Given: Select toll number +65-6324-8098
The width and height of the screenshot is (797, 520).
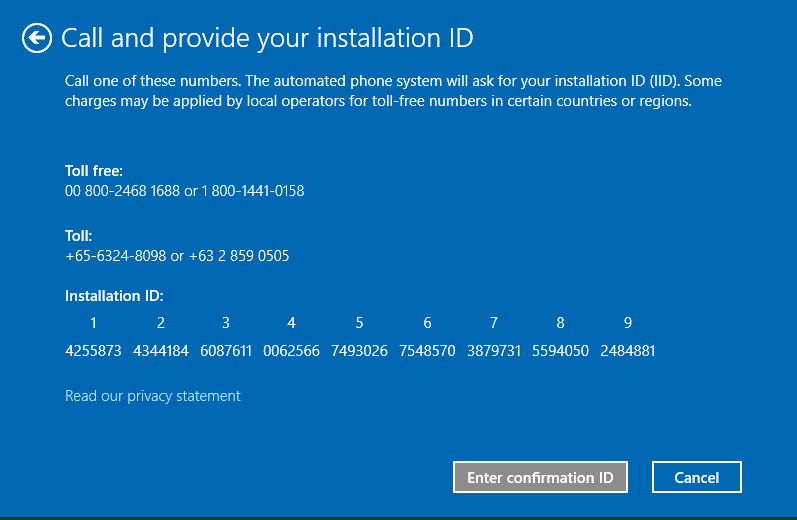Looking at the screenshot, I should (115, 256).
